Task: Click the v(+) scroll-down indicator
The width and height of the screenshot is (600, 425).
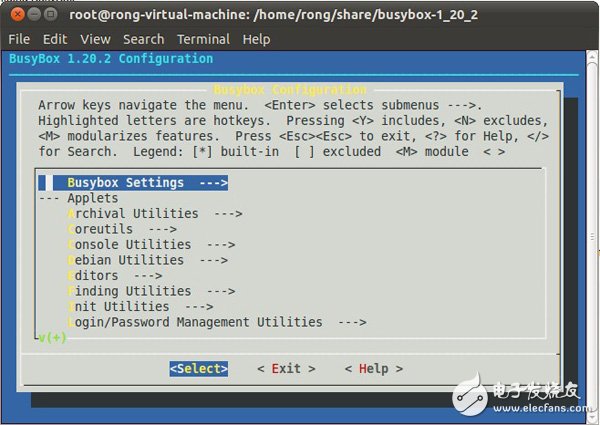Action: [x=50, y=338]
